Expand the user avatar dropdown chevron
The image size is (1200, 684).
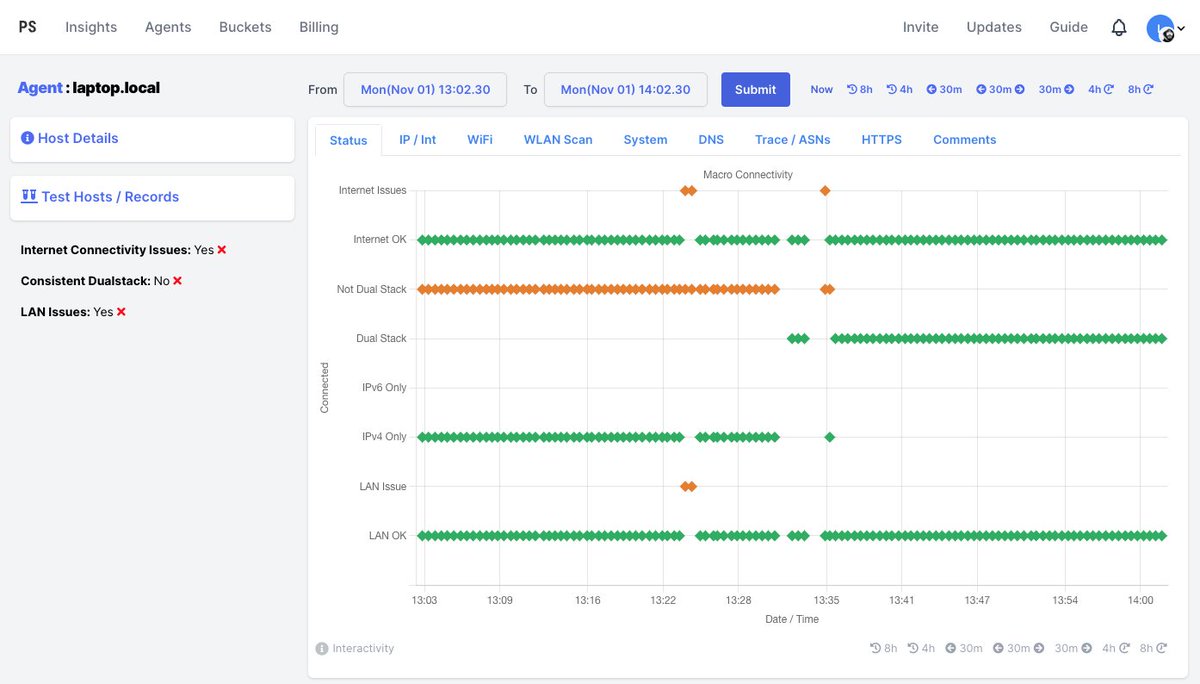pyautogui.click(x=1181, y=28)
